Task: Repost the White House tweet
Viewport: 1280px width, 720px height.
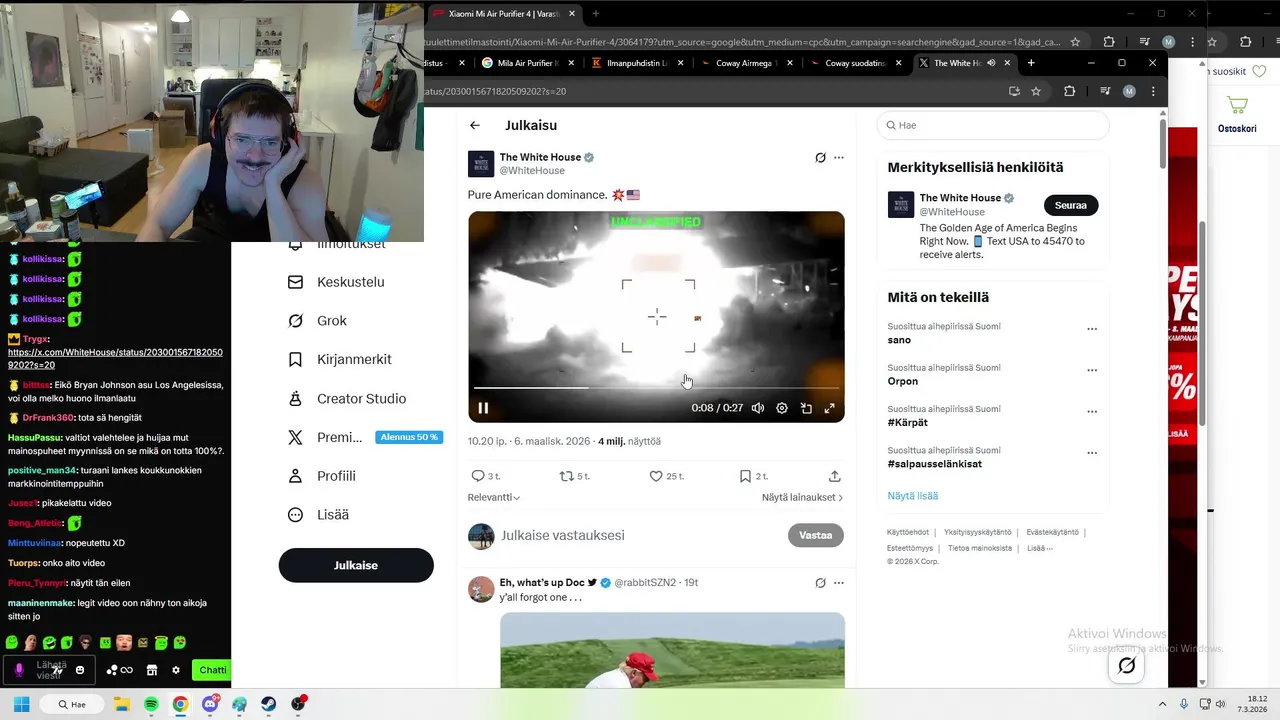Action: [x=566, y=476]
